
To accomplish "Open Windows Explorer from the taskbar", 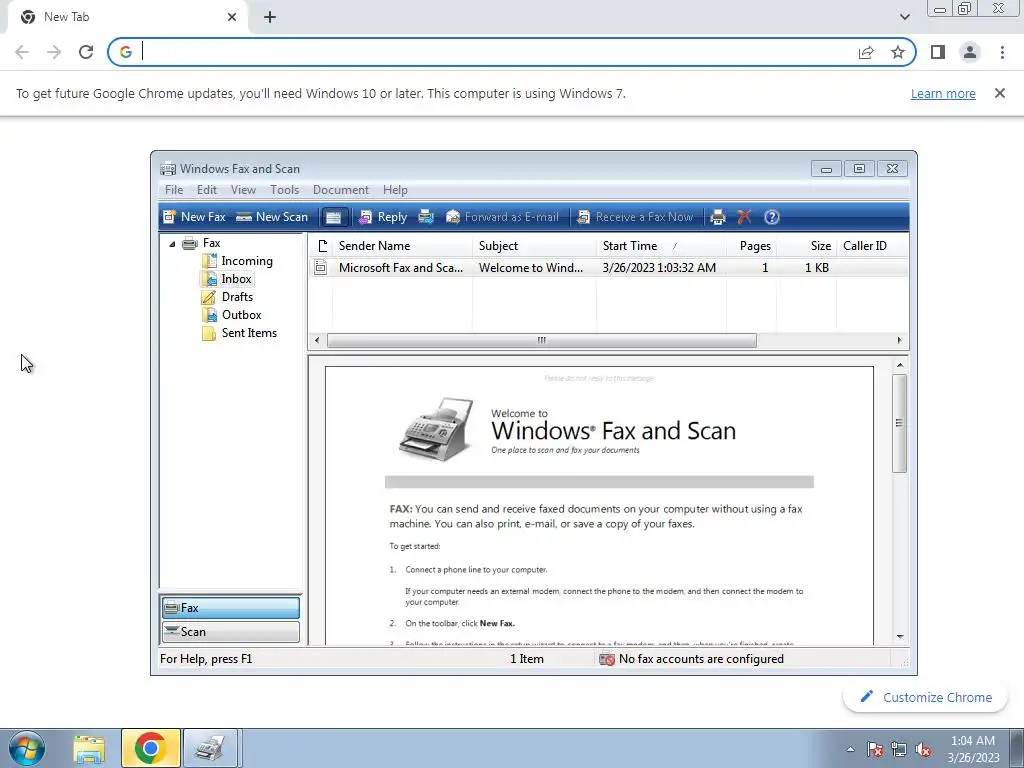I will 89,749.
